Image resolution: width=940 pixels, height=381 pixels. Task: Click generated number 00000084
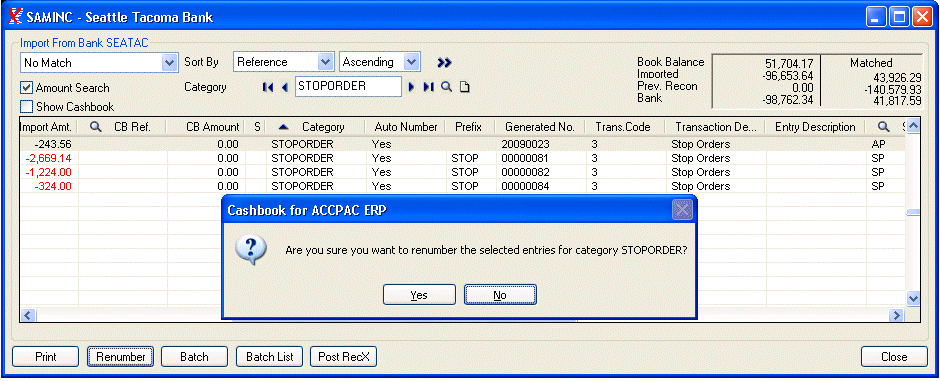(525, 186)
